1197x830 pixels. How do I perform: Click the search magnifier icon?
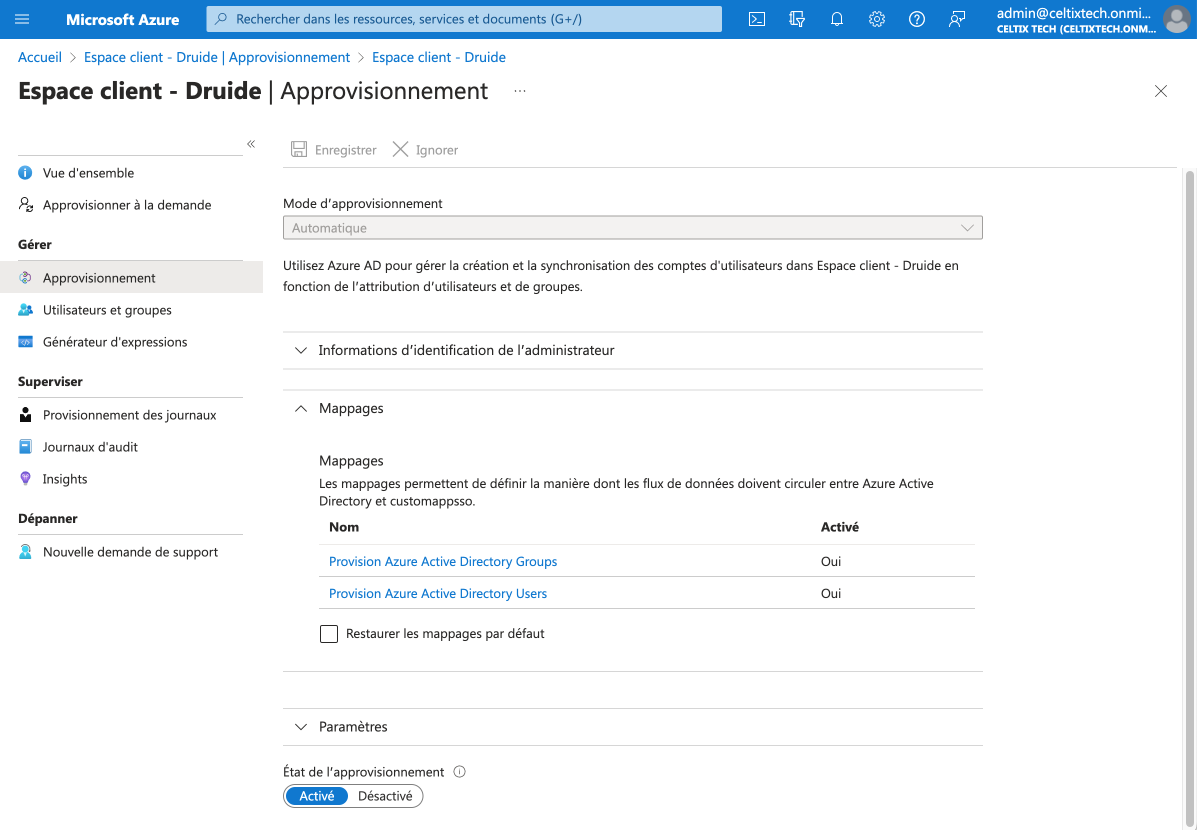[221, 19]
